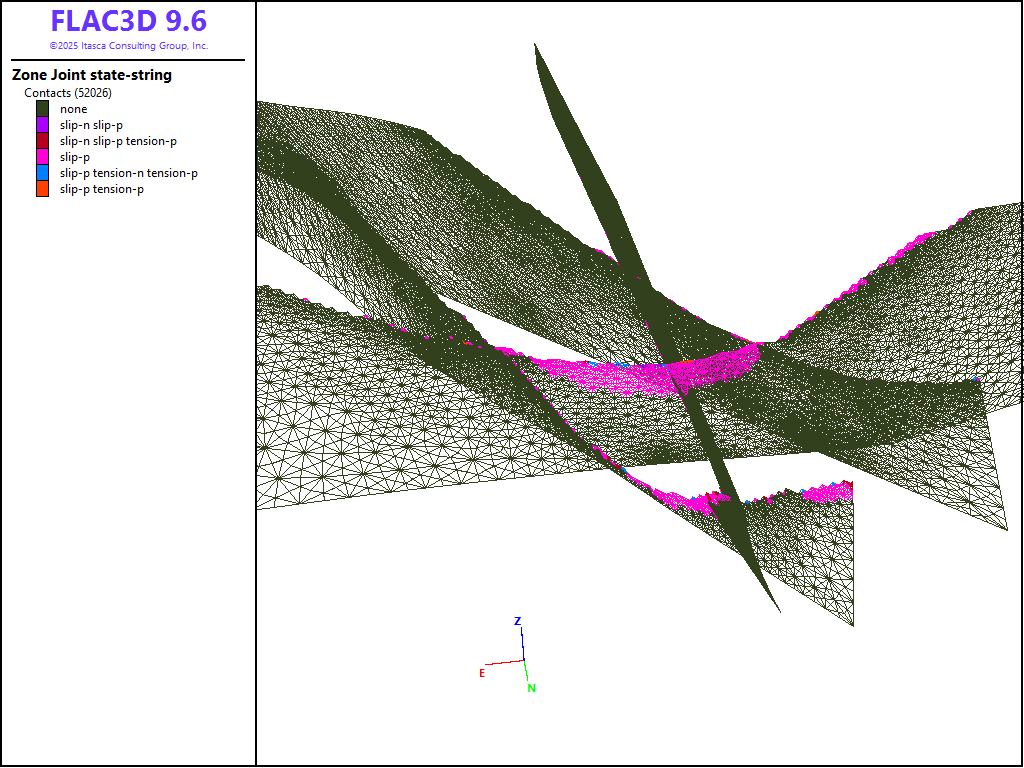Click the axes triad origin
1024x768 pixels.
click(523, 660)
